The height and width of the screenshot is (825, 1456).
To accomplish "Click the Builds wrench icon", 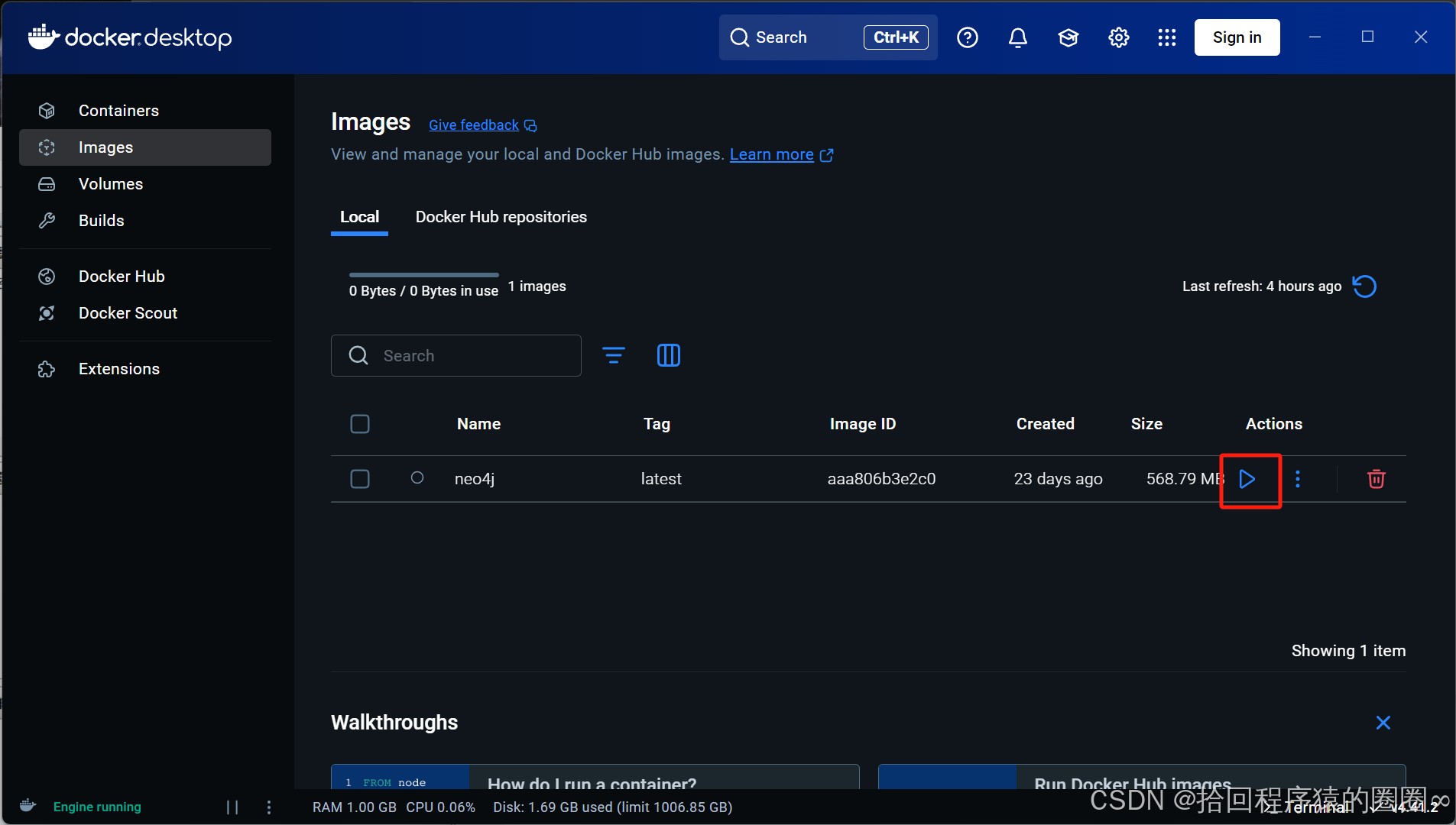I will click(47, 221).
